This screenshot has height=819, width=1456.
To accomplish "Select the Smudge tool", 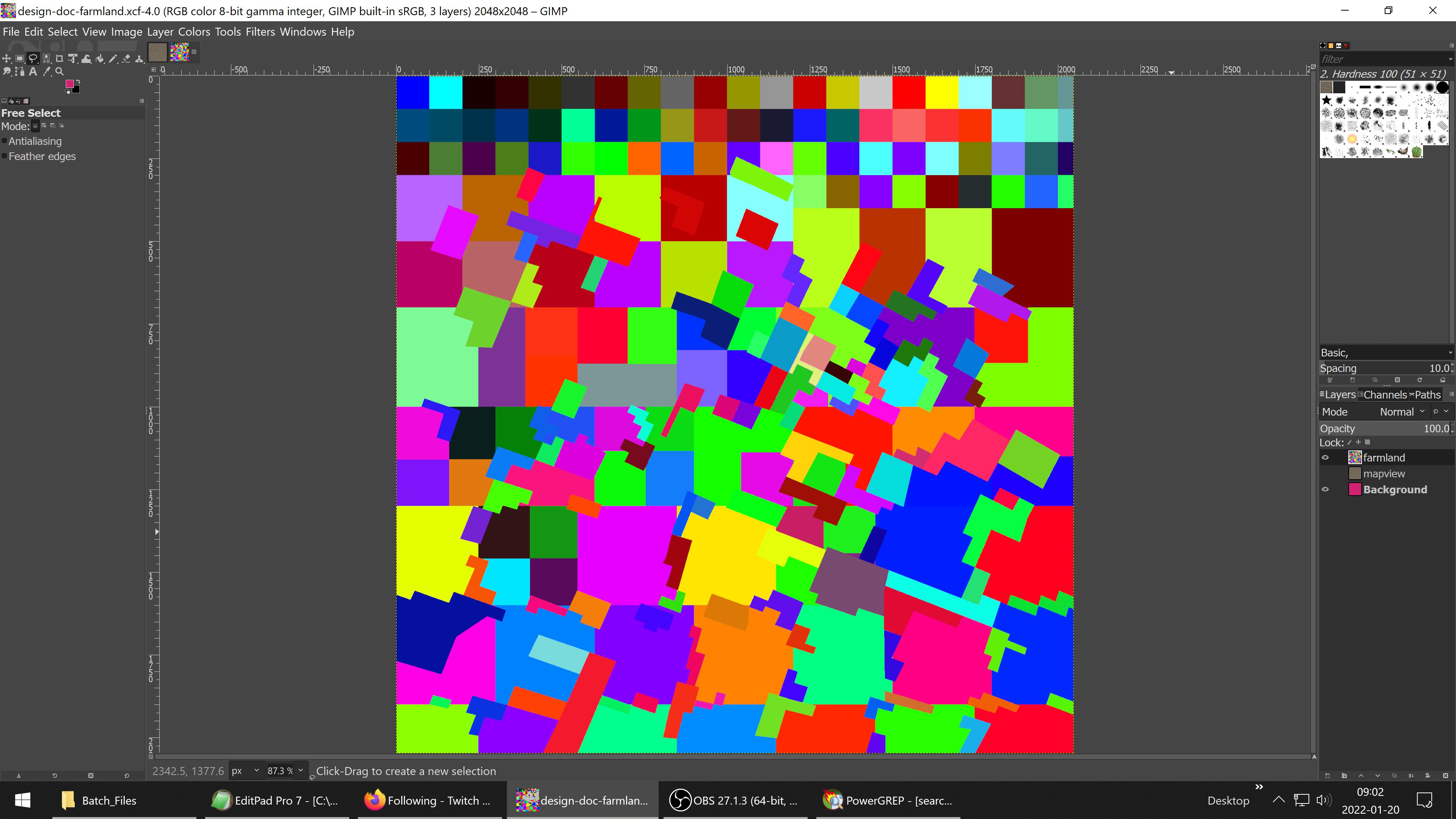I will (7, 71).
